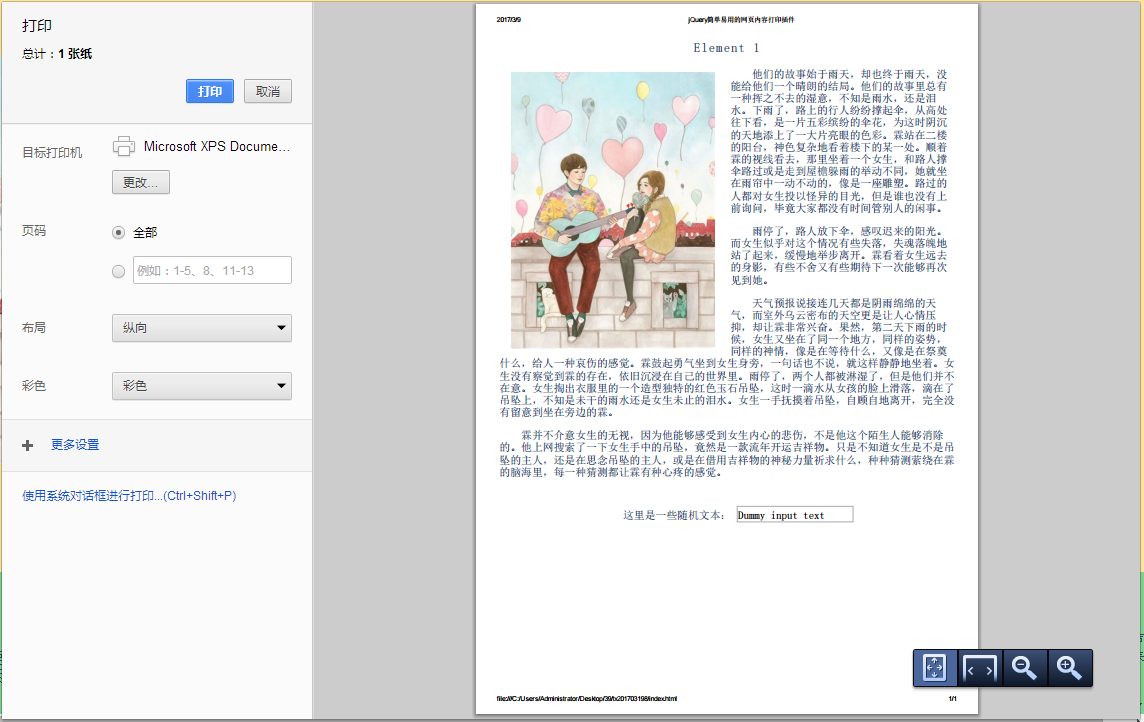Click the 更改... change printer button
Screen dimensions: 1144x722
click(x=141, y=182)
